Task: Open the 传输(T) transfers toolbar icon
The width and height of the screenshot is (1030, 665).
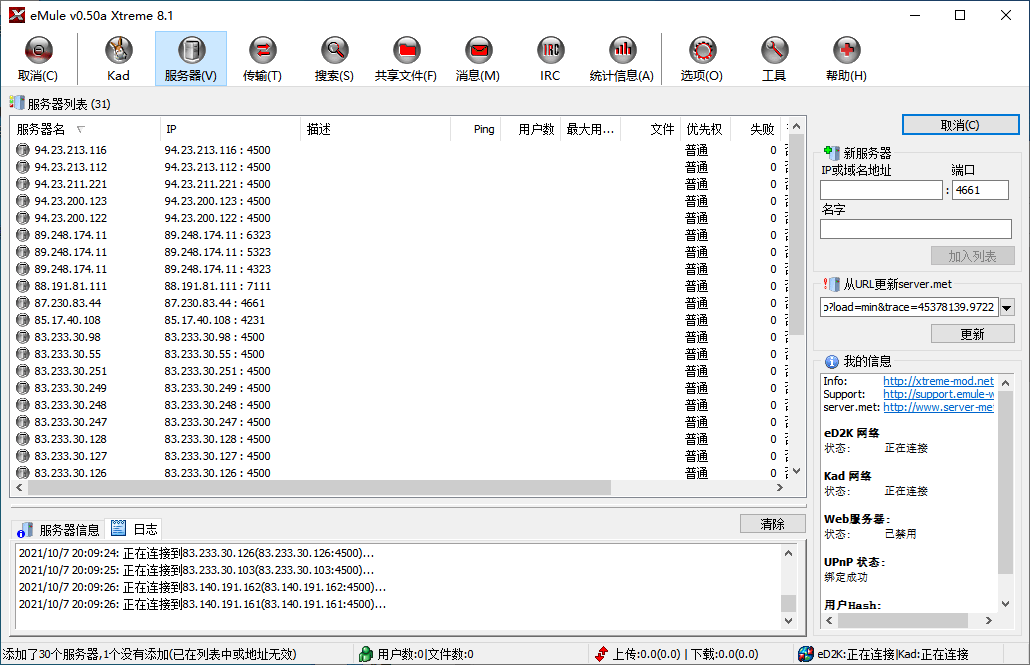Action: pyautogui.click(x=263, y=51)
